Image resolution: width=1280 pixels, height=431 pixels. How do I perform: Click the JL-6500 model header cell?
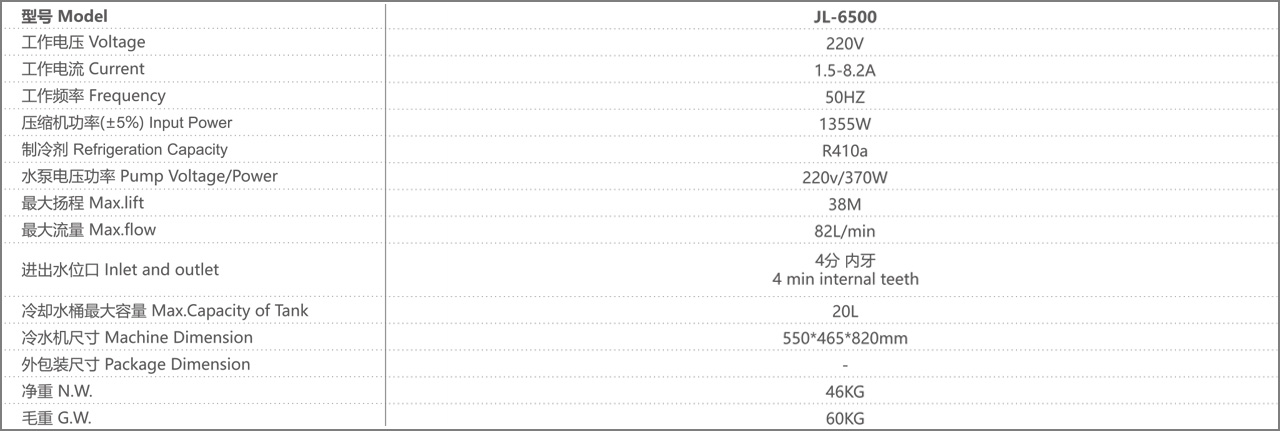845,16
